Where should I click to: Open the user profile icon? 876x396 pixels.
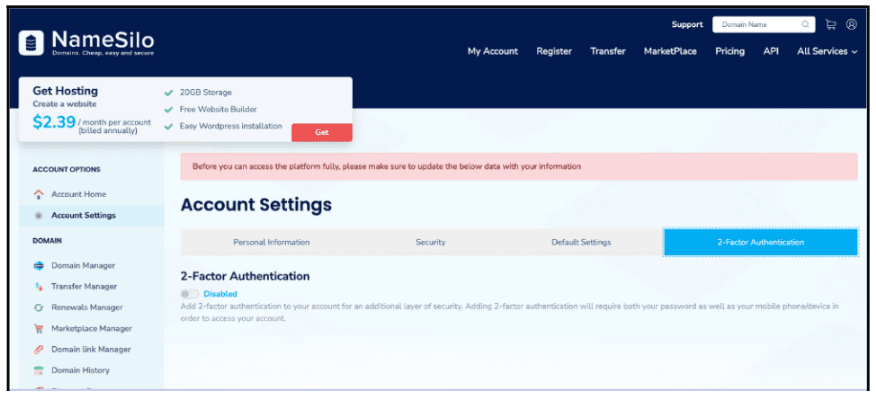[851, 25]
